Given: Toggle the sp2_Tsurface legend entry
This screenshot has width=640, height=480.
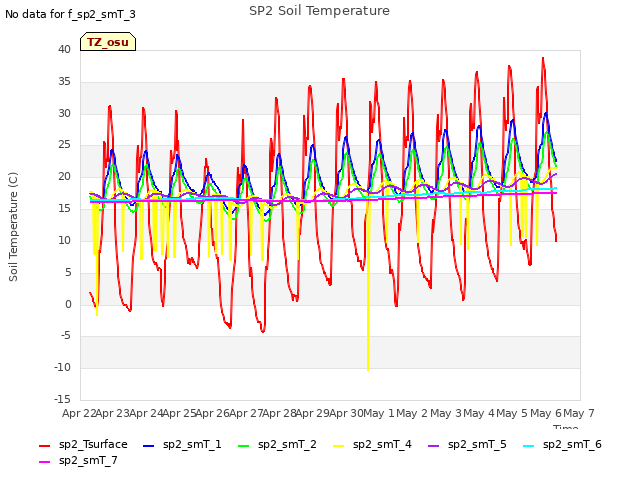Looking at the screenshot, I should coord(83,444).
